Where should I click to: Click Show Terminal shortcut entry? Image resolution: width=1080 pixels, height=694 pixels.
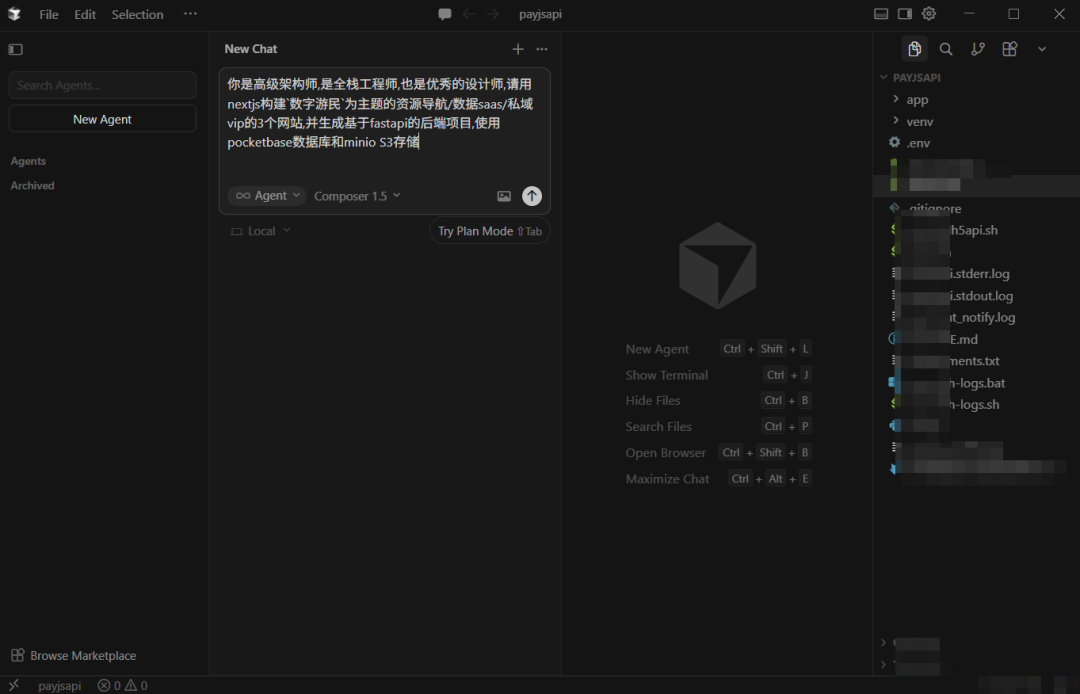(x=718, y=375)
